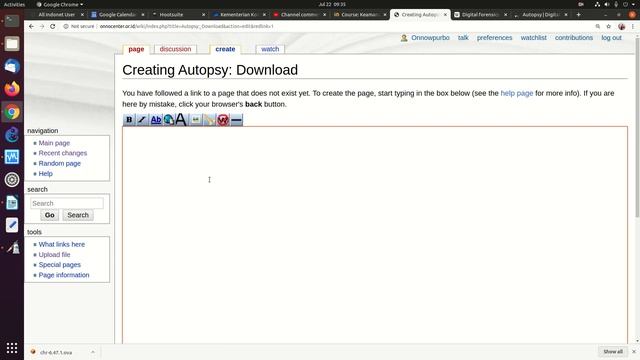This screenshot has width=640, height=360.
Task: Close the Hootsuite tab
Action: tap(203, 14)
